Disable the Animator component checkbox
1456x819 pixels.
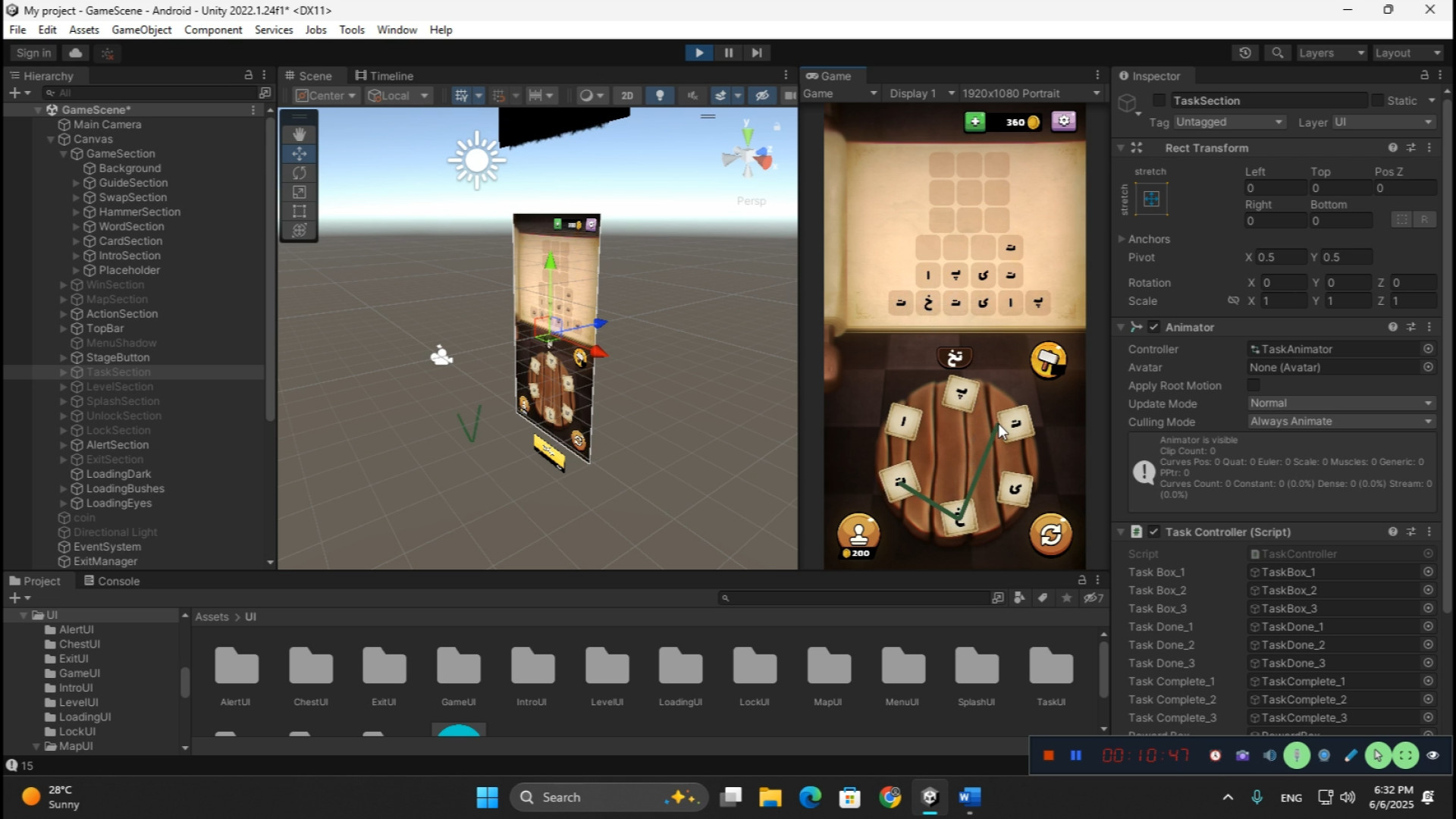(x=1153, y=327)
